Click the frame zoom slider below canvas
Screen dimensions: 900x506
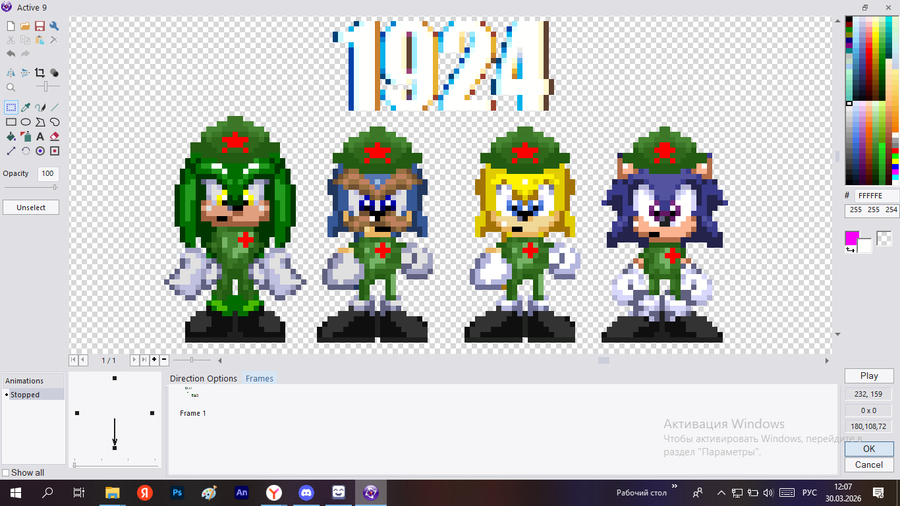(192, 360)
